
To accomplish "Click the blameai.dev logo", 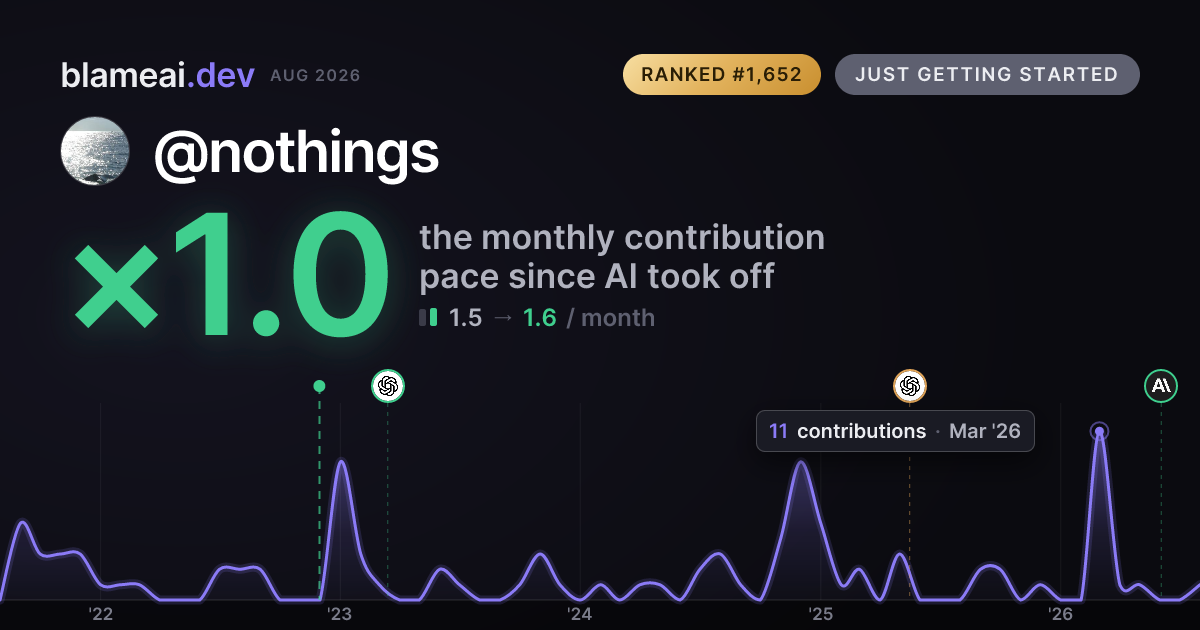I will pyautogui.click(x=157, y=75).
